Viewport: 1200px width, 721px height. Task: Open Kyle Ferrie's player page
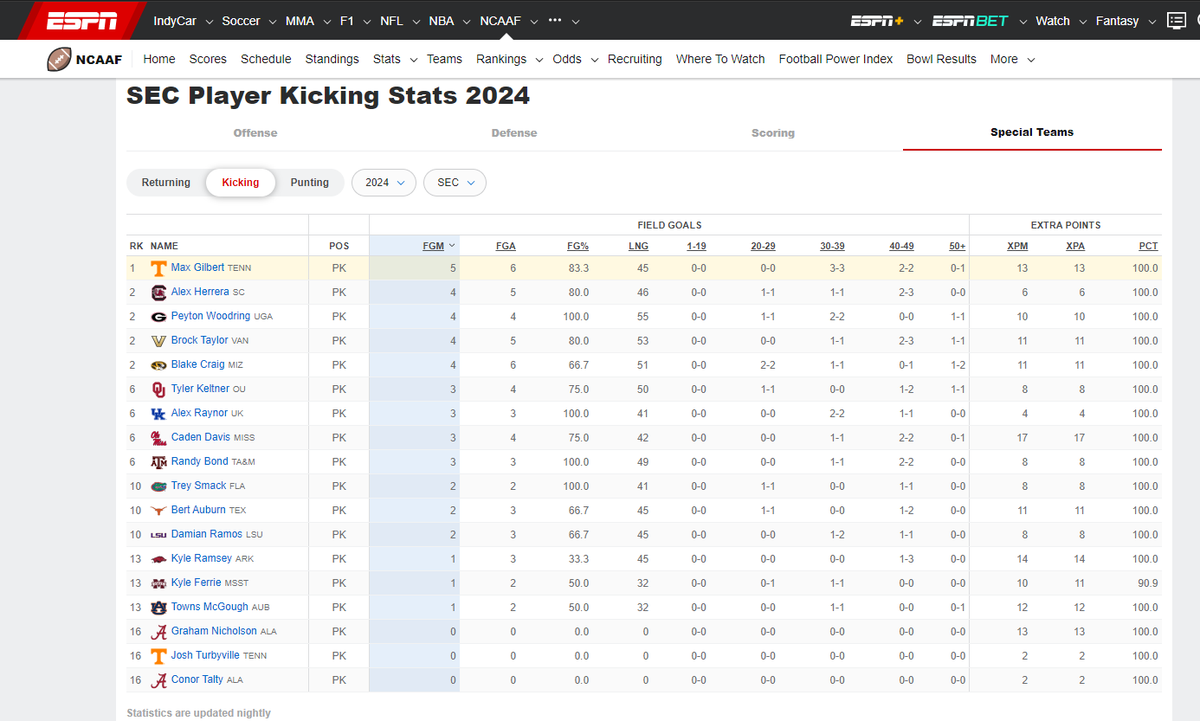tap(195, 583)
